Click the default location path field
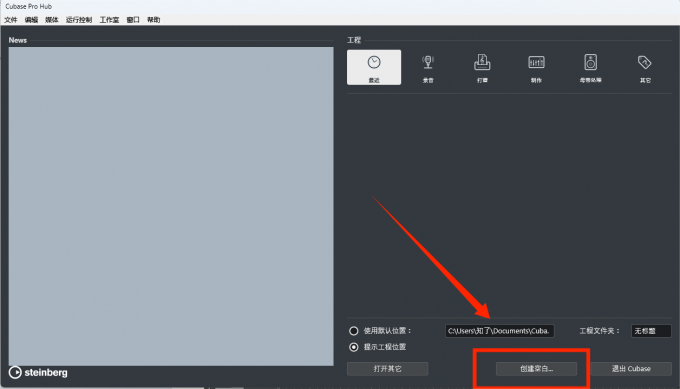The image size is (680, 389). click(500, 331)
